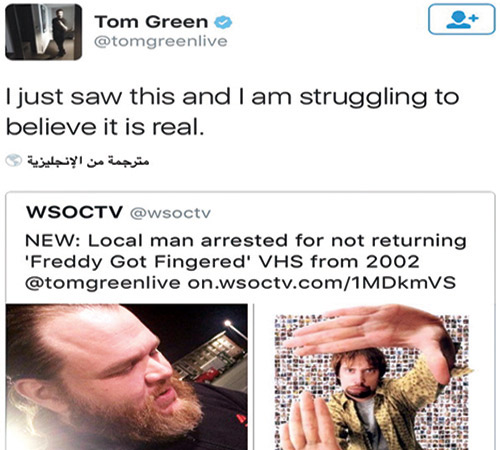
Task: Open the on.wsoctv.com/1MDkmVS link
Action: (321, 283)
